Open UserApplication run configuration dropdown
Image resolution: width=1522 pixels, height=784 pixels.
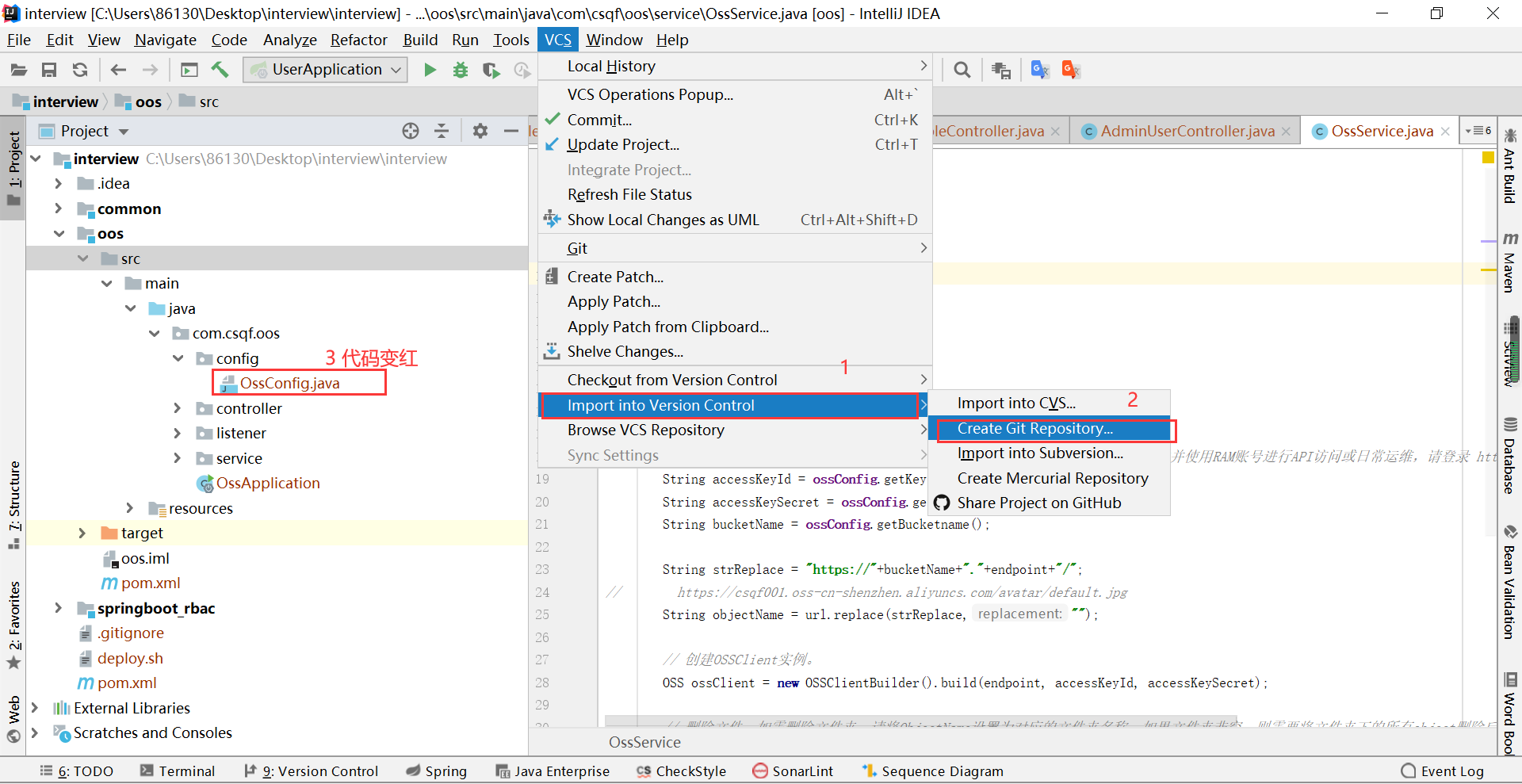pos(326,70)
